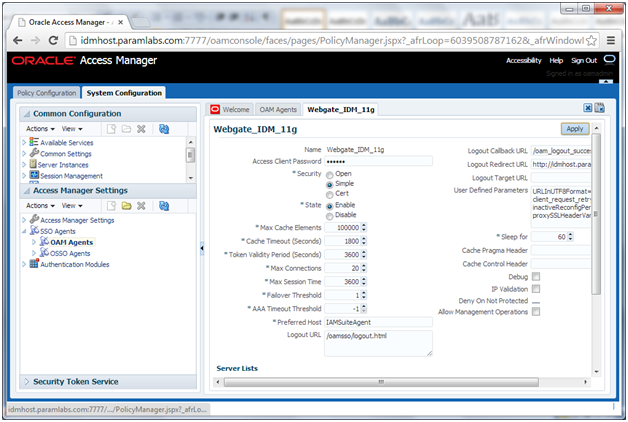628x422 pixels.
Task: Open the Accessibility link
Action: click(x=523, y=60)
